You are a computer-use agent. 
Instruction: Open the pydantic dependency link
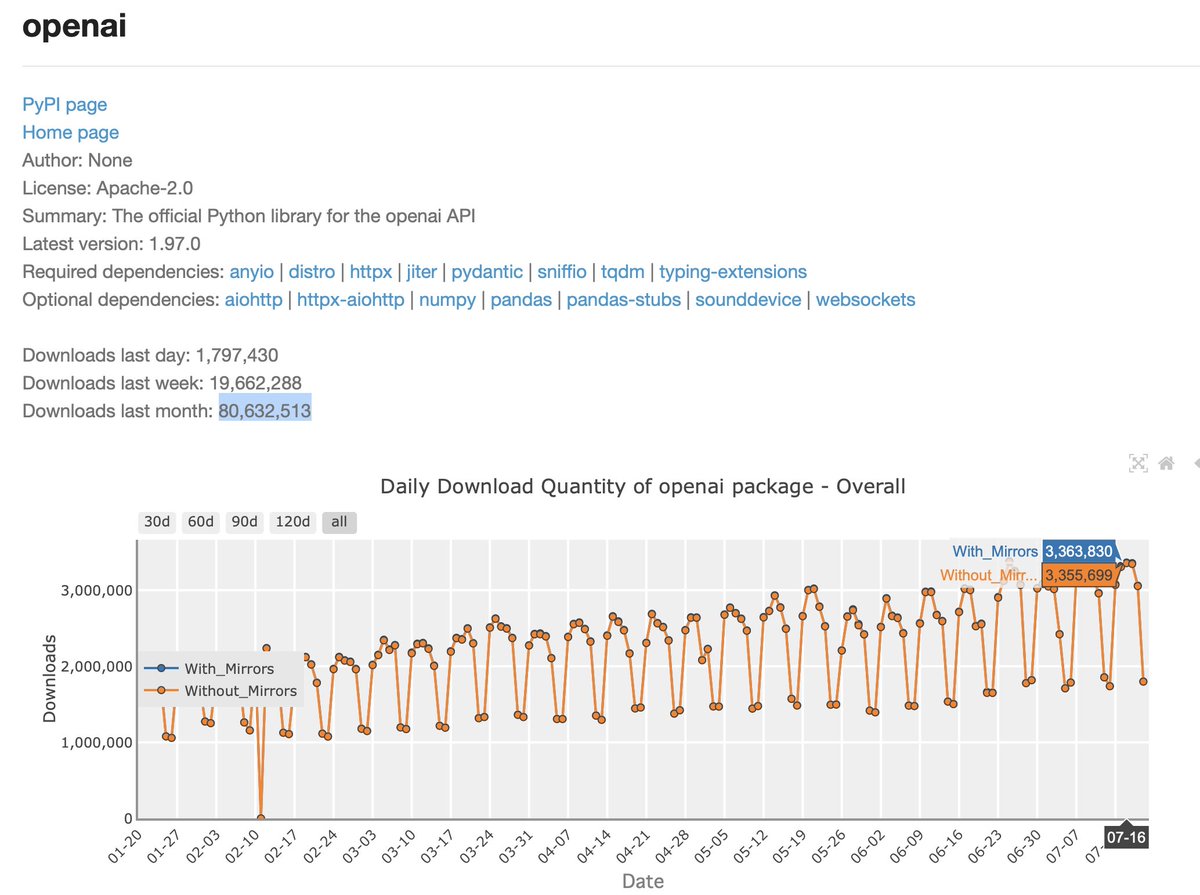487,272
